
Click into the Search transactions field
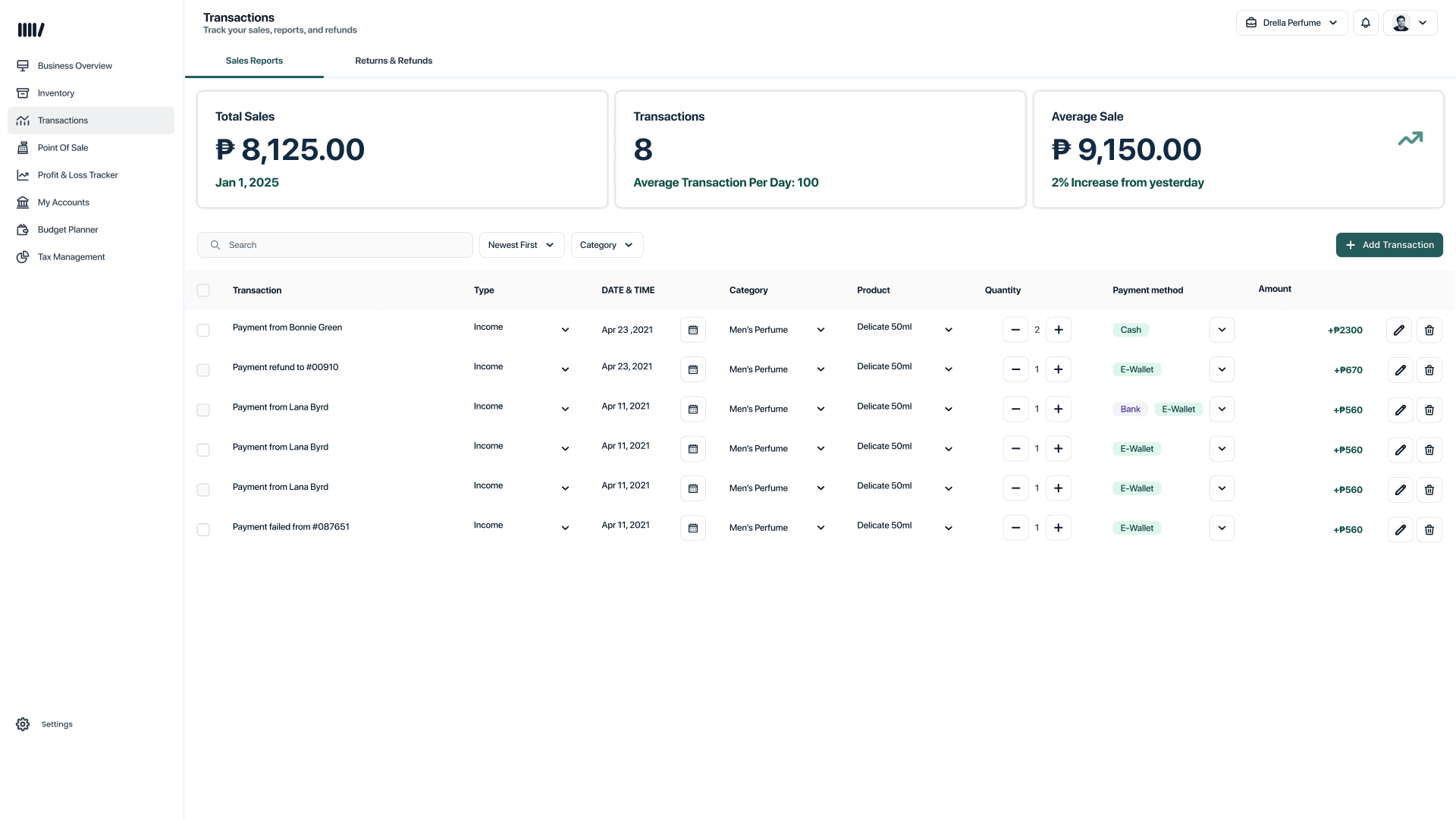[x=334, y=245]
